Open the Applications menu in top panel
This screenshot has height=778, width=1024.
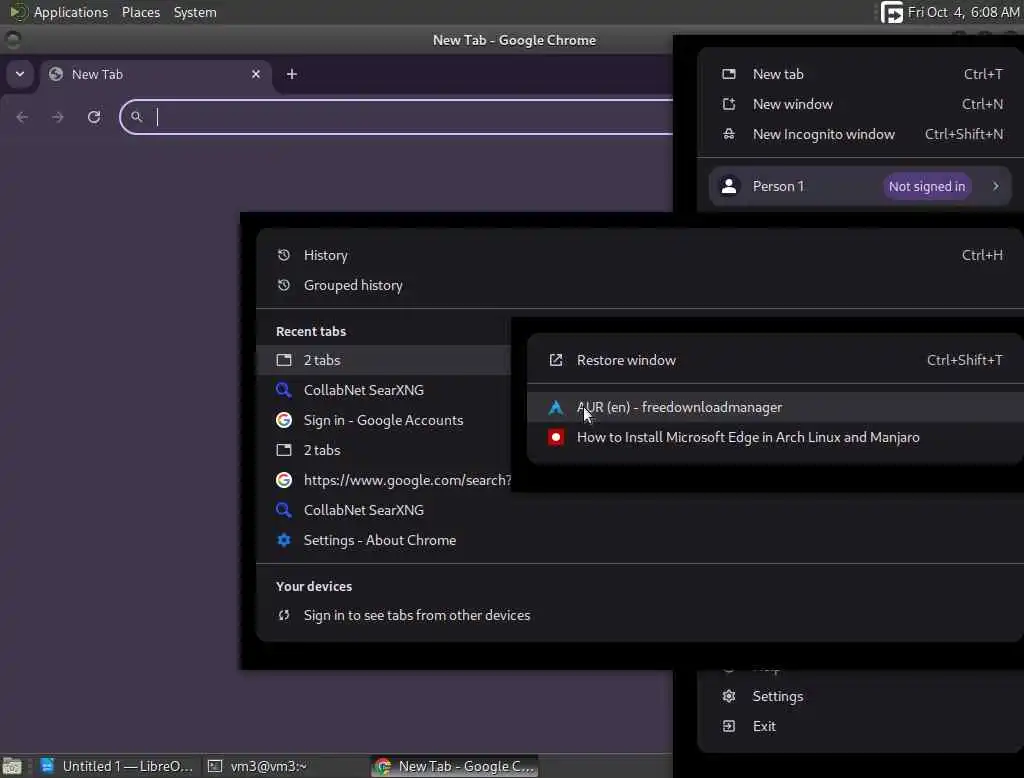(71, 12)
